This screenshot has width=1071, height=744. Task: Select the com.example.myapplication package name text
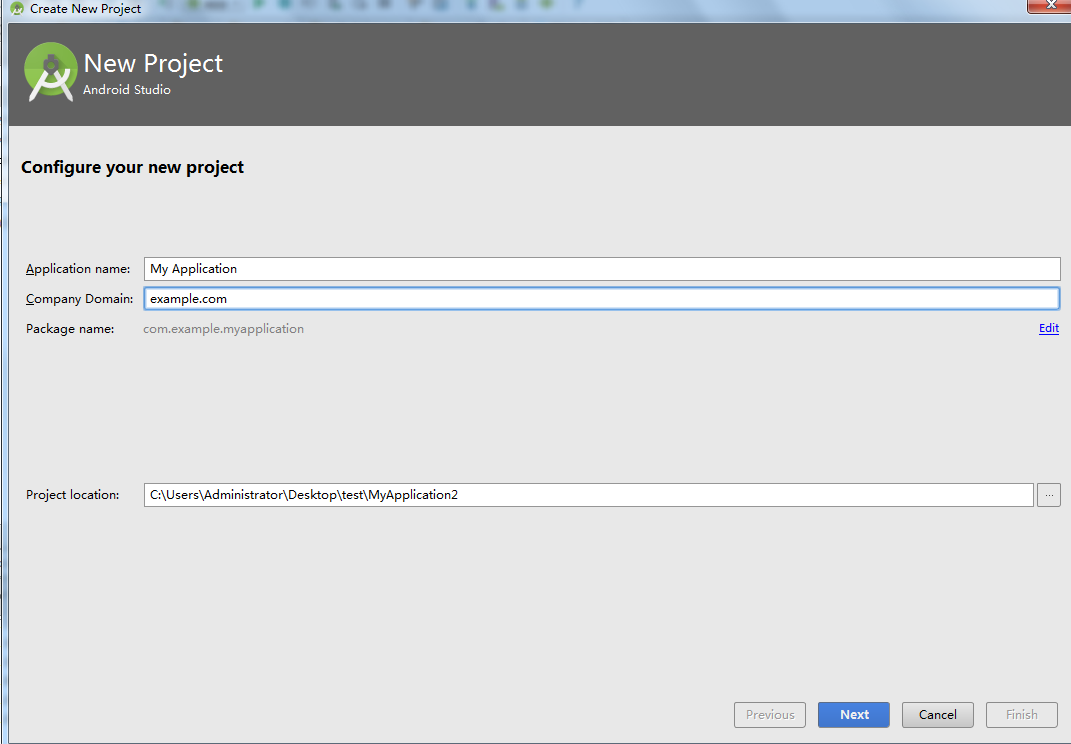223,329
